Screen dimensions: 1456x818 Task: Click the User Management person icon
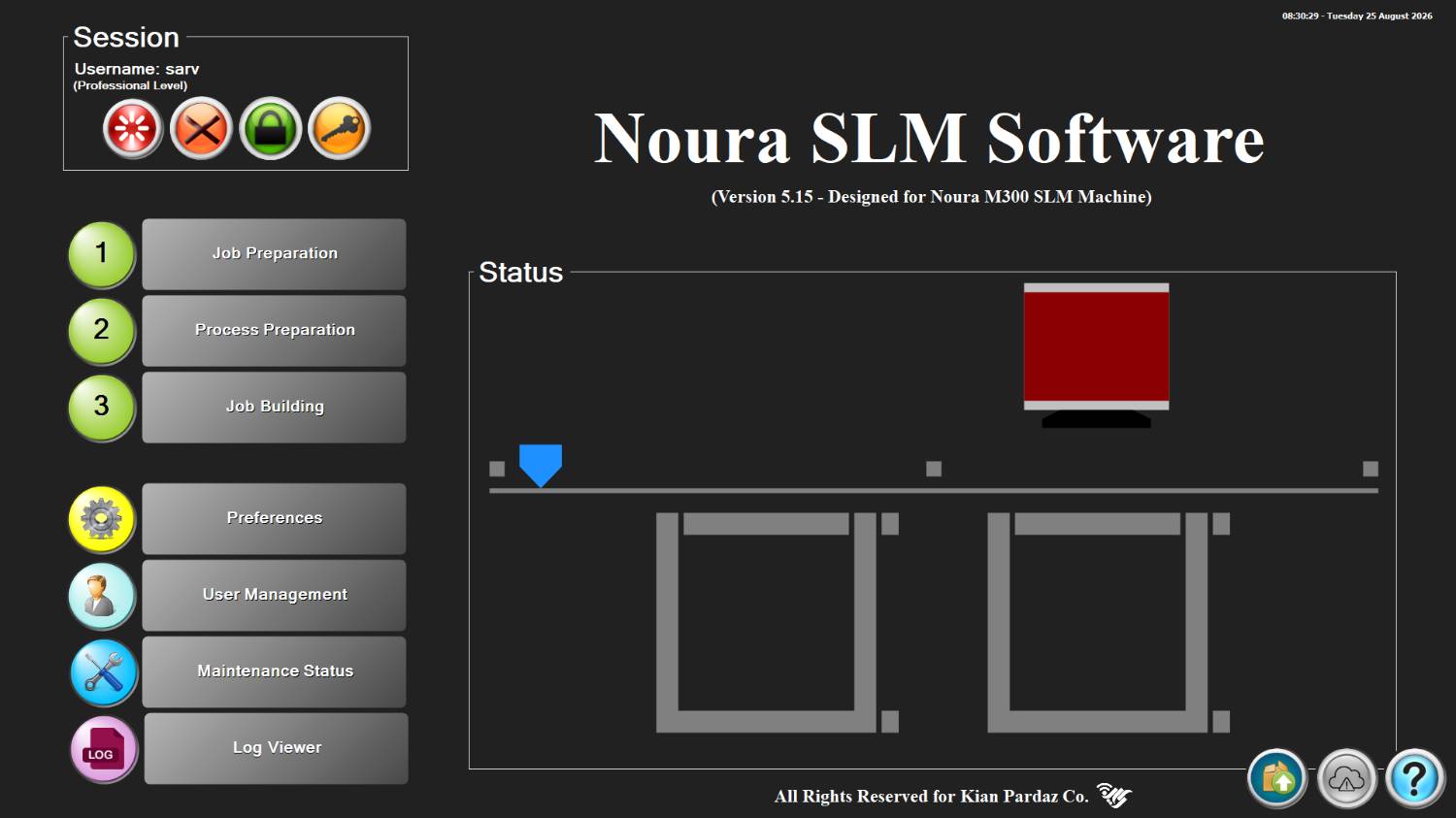coord(102,596)
